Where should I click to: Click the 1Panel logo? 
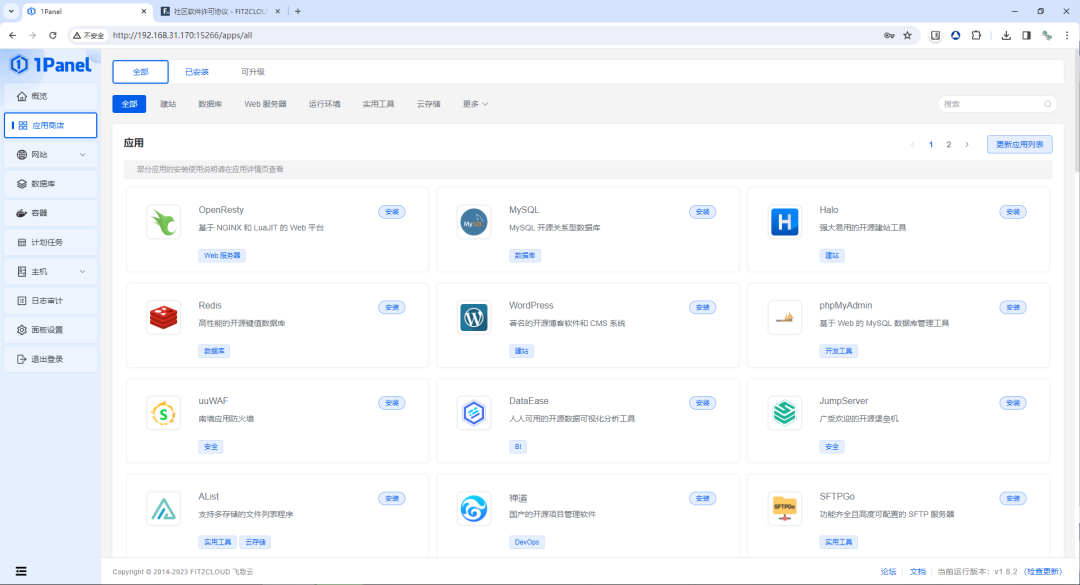pos(50,64)
